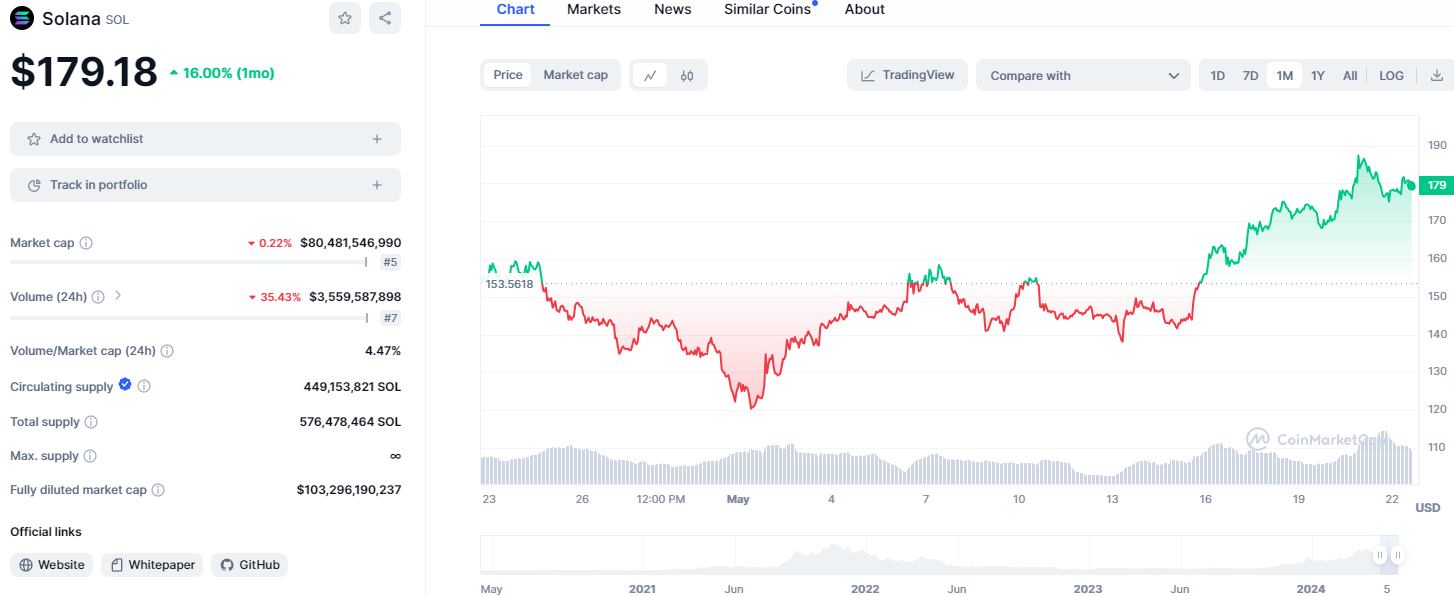Switch to candlestick chart icon

(687, 75)
